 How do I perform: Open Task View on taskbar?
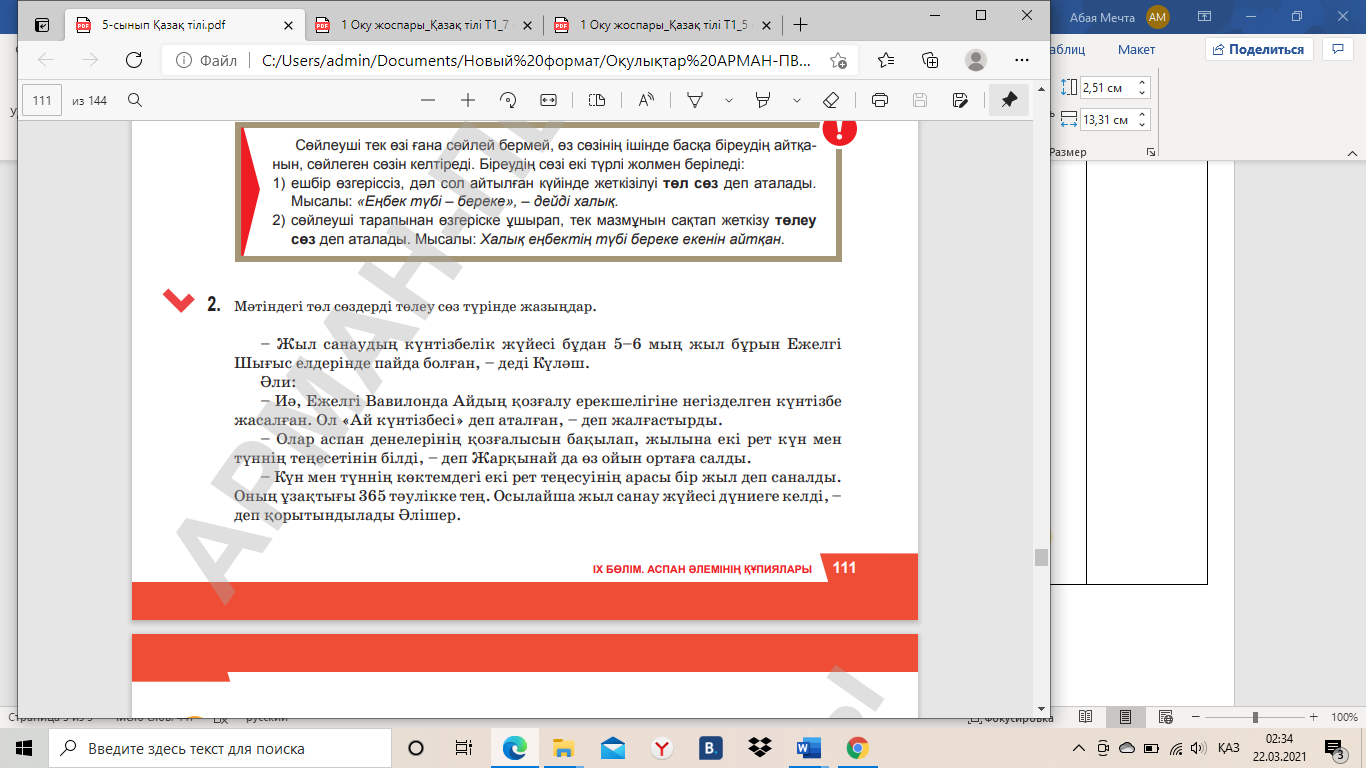tap(463, 748)
